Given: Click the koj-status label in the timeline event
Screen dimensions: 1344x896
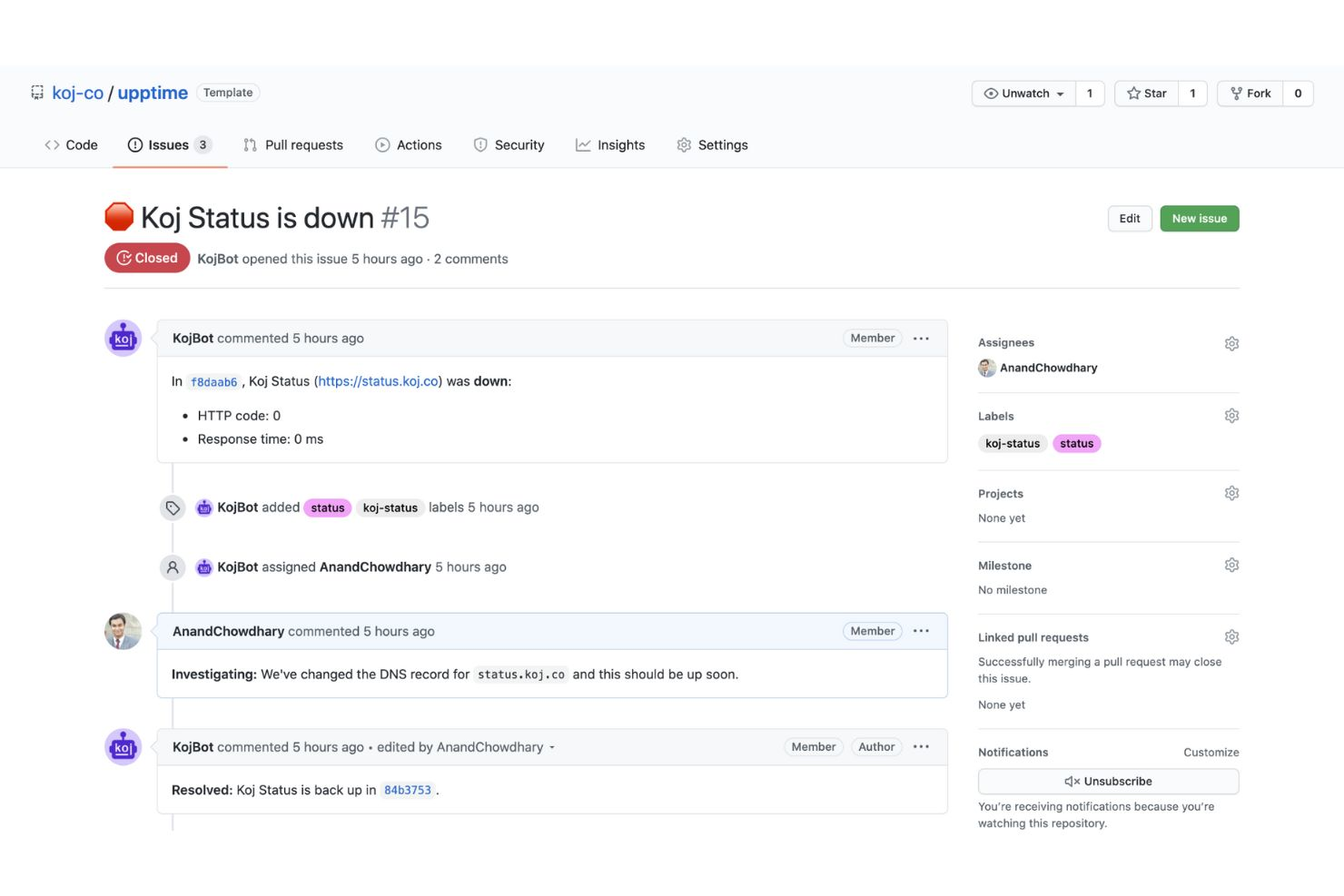Looking at the screenshot, I should pos(390,508).
